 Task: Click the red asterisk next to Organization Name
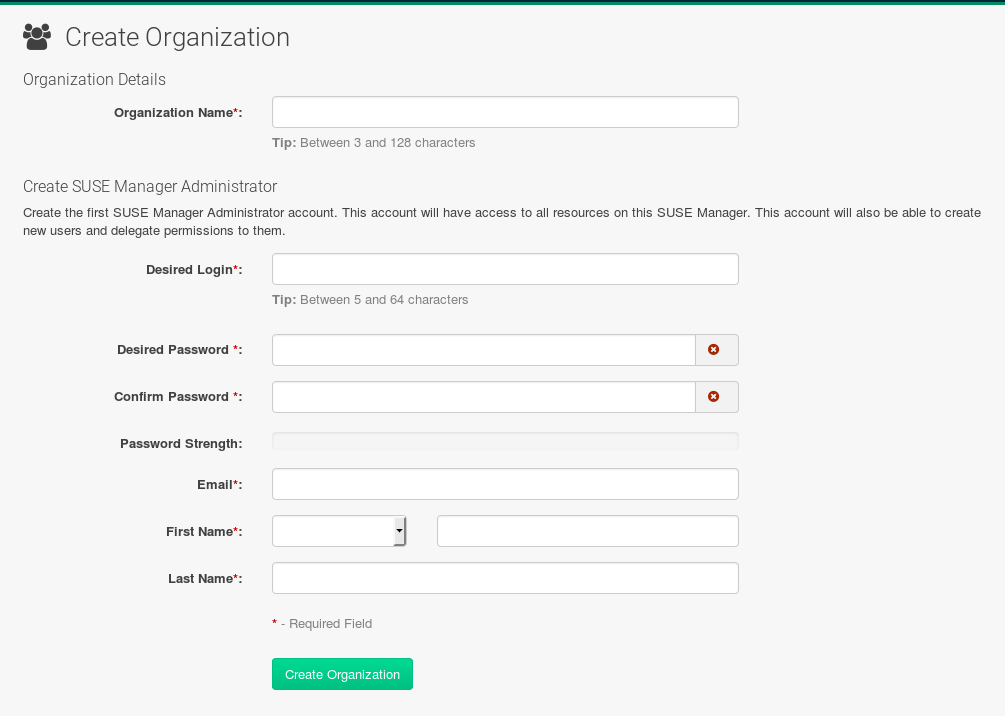pyautogui.click(x=236, y=112)
